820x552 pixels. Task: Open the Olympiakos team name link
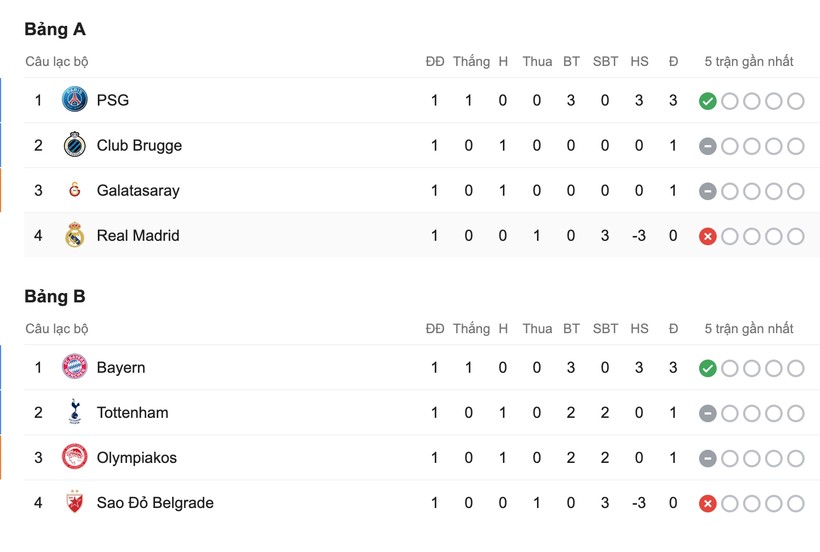point(136,457)
